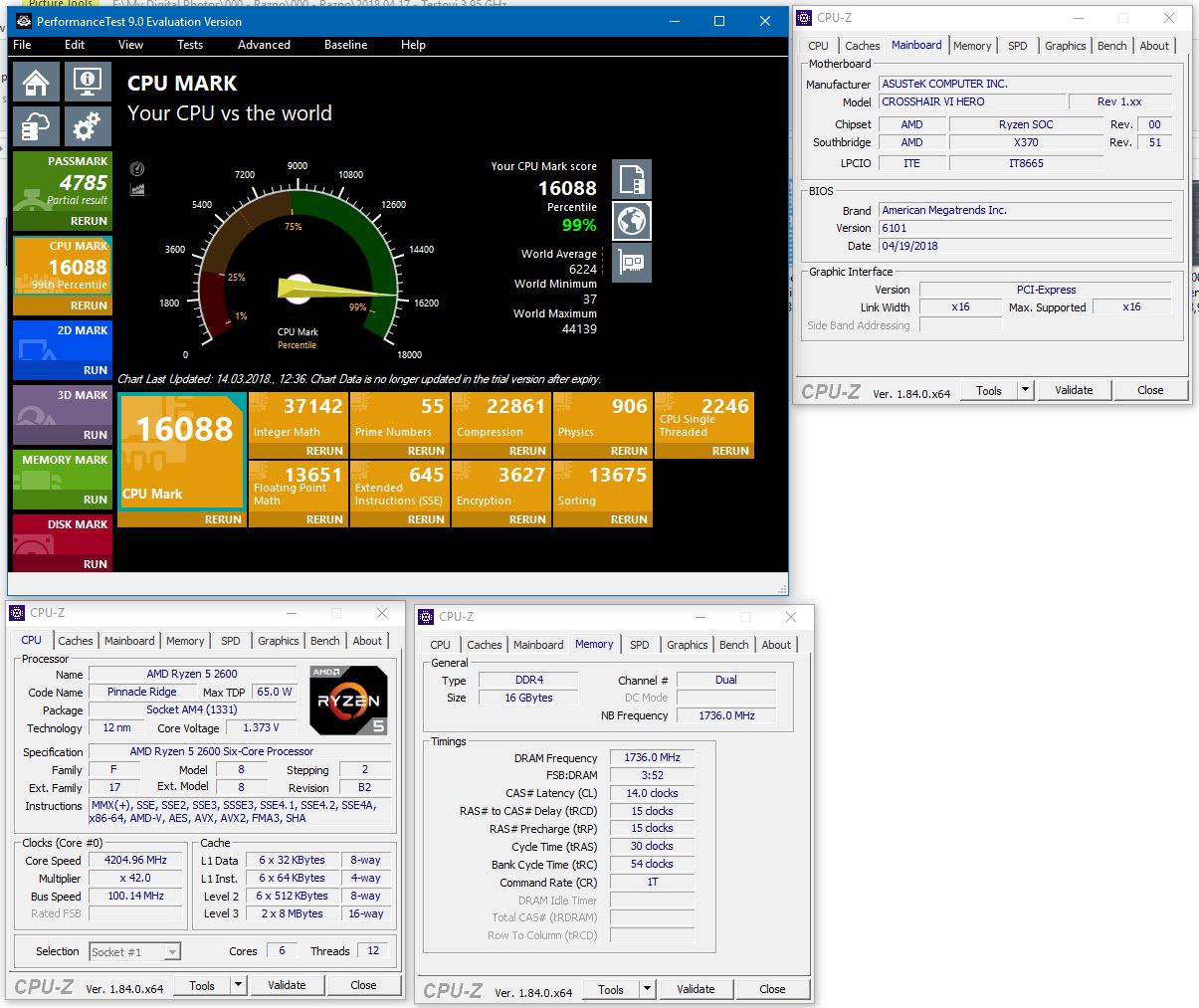Image resolution: width=1199 pixels, height=1008 pixels.
Task: Select the Physics 906 result tile
Action: pyautogui.click(x=602, y=417)
